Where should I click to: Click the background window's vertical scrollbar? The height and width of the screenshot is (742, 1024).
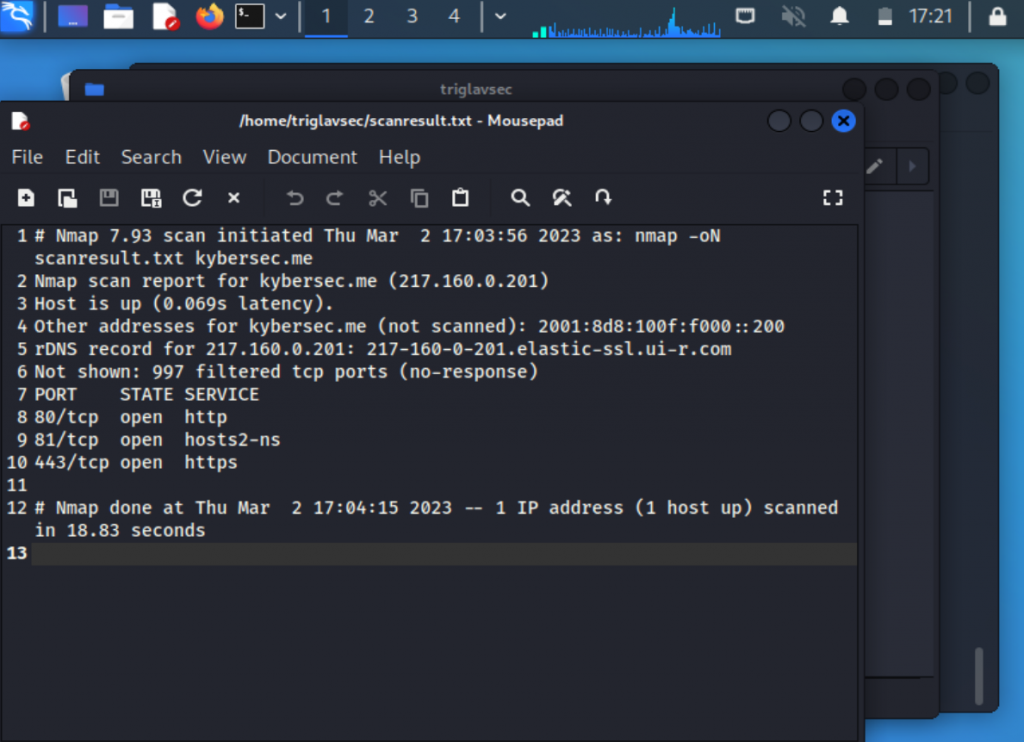point(978,676)
